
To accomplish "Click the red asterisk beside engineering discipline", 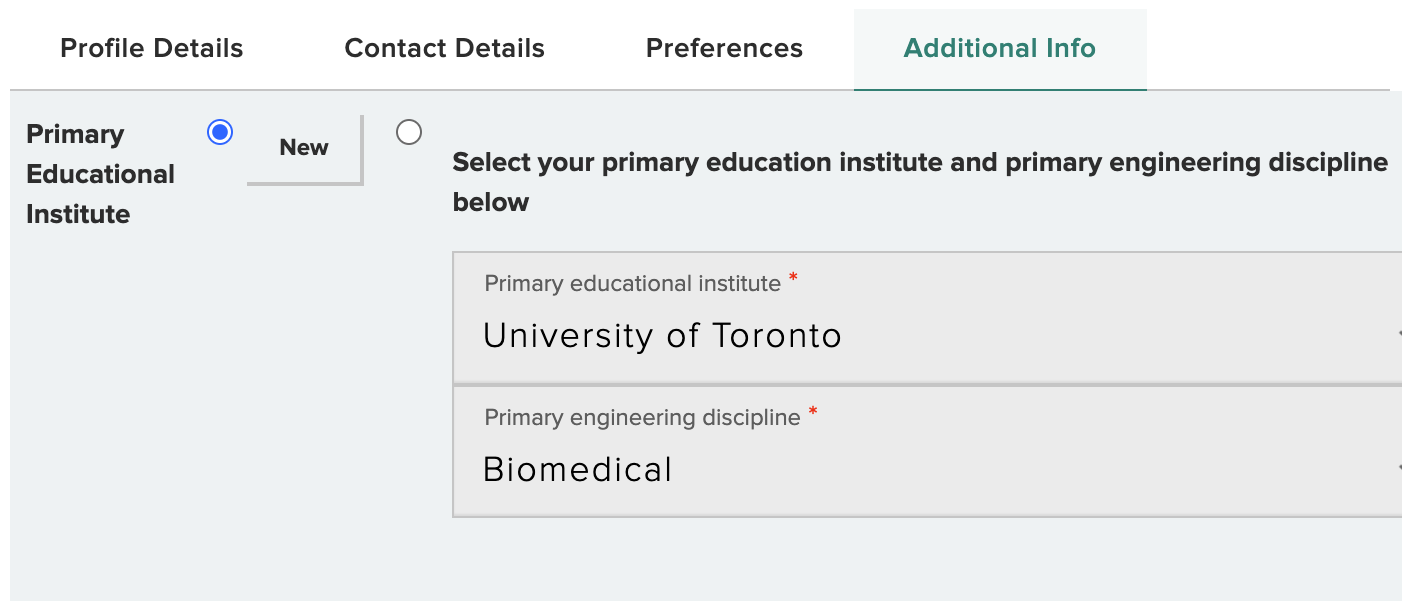I will [813, 410].
